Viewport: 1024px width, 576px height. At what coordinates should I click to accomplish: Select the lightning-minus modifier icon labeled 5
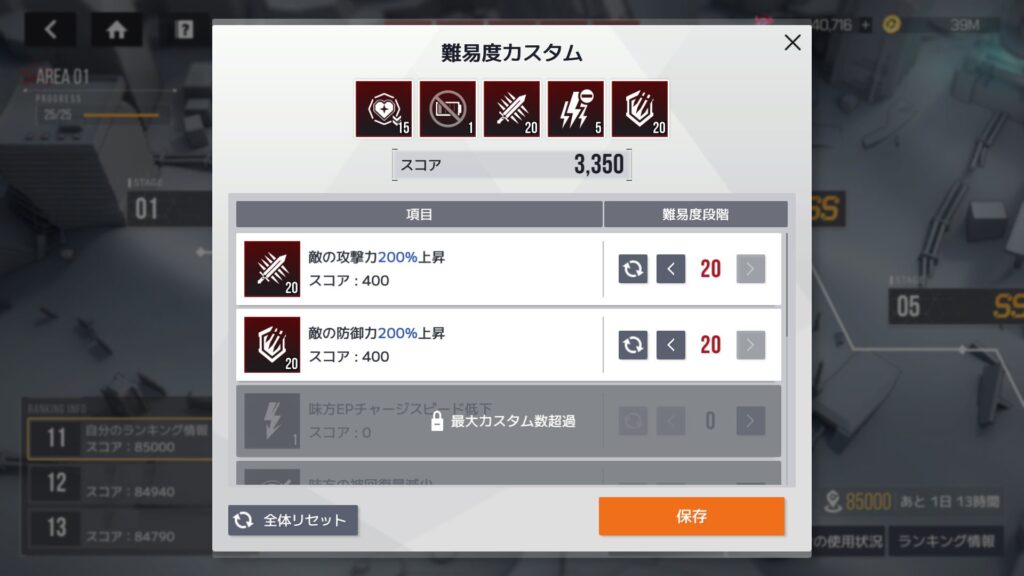point(575,109)
